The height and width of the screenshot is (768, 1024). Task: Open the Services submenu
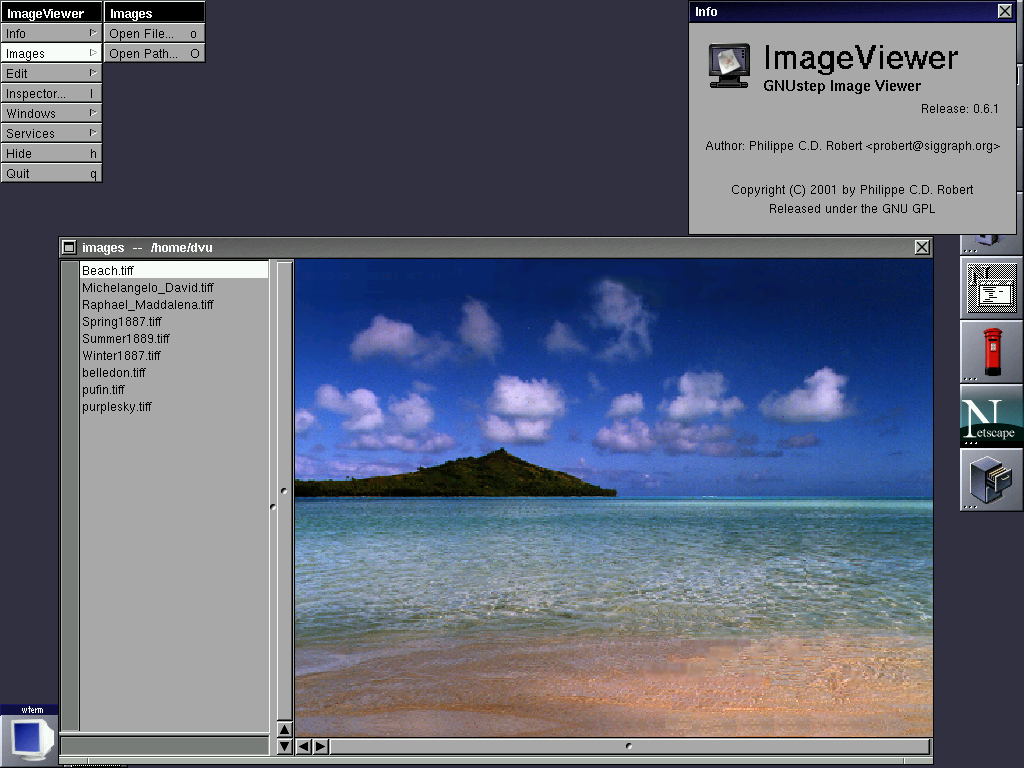51,133
